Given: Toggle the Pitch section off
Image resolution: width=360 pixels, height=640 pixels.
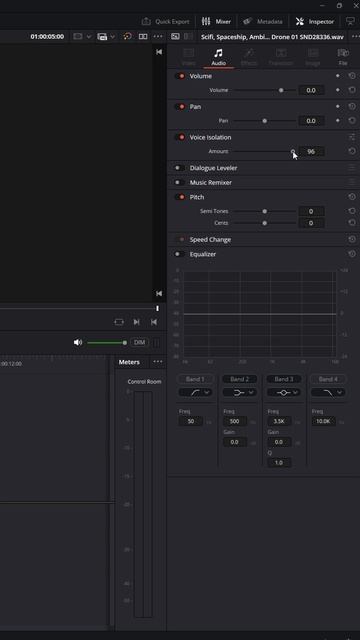Looking at the screenshot, I should click(x=180, y=197).
